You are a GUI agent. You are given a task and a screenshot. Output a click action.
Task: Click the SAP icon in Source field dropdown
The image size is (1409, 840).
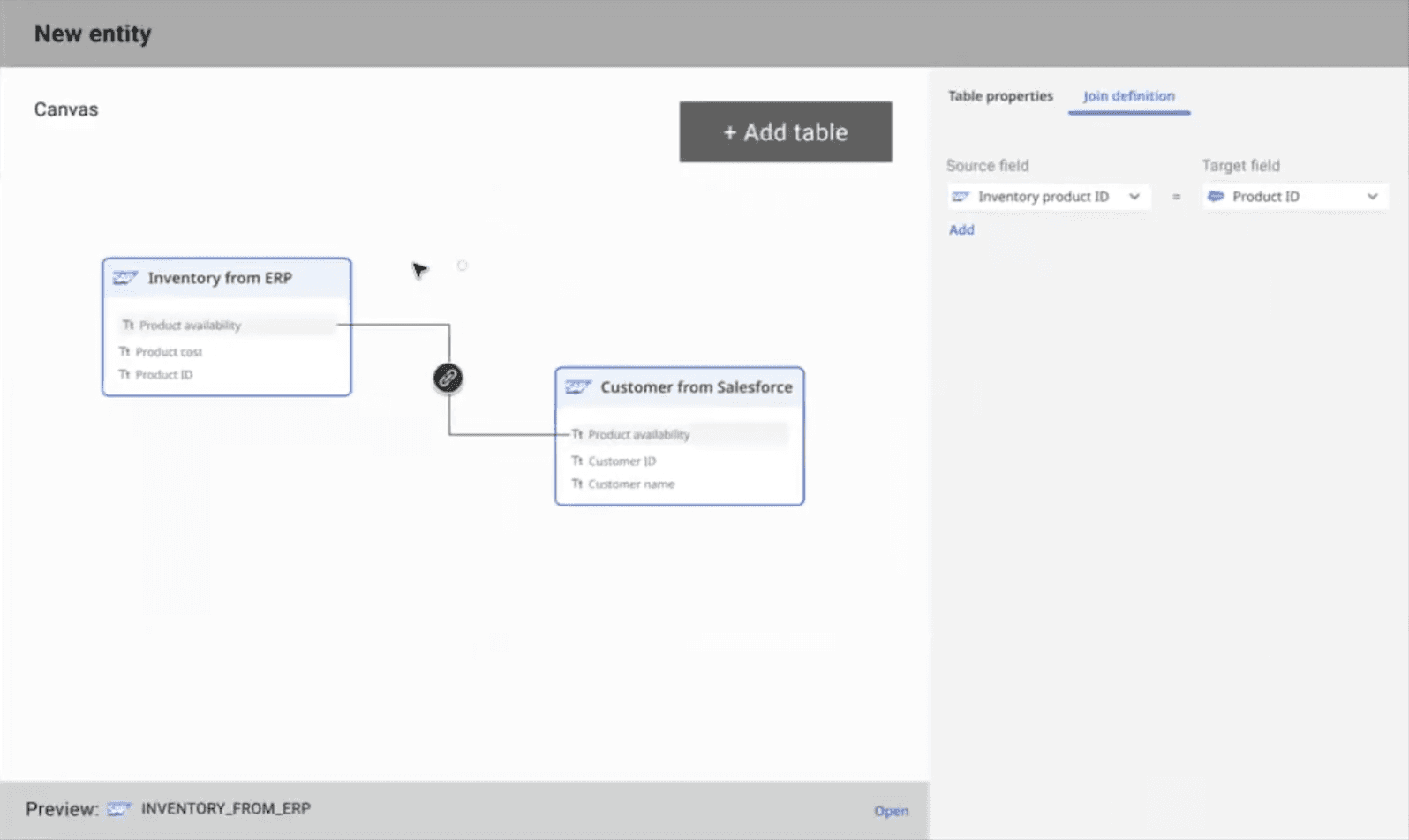pos(961,197)
